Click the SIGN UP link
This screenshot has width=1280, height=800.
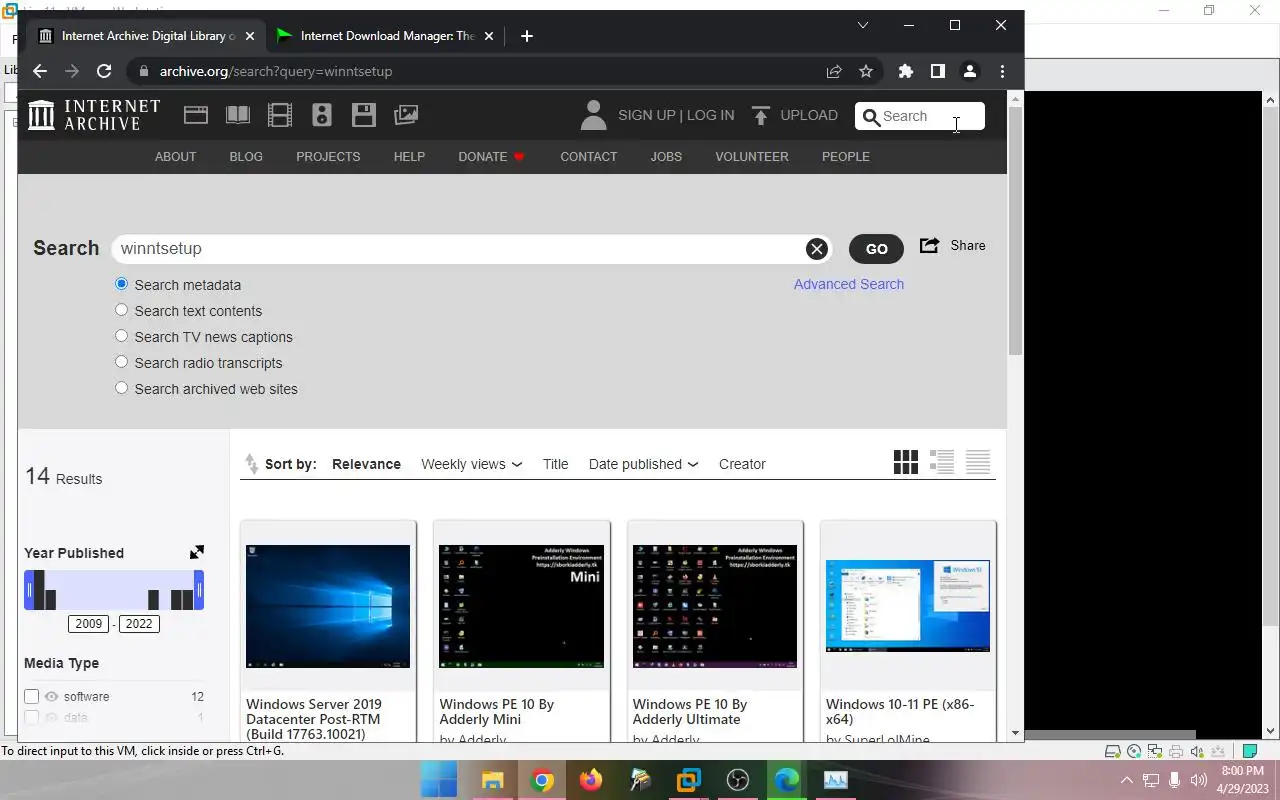647,115
